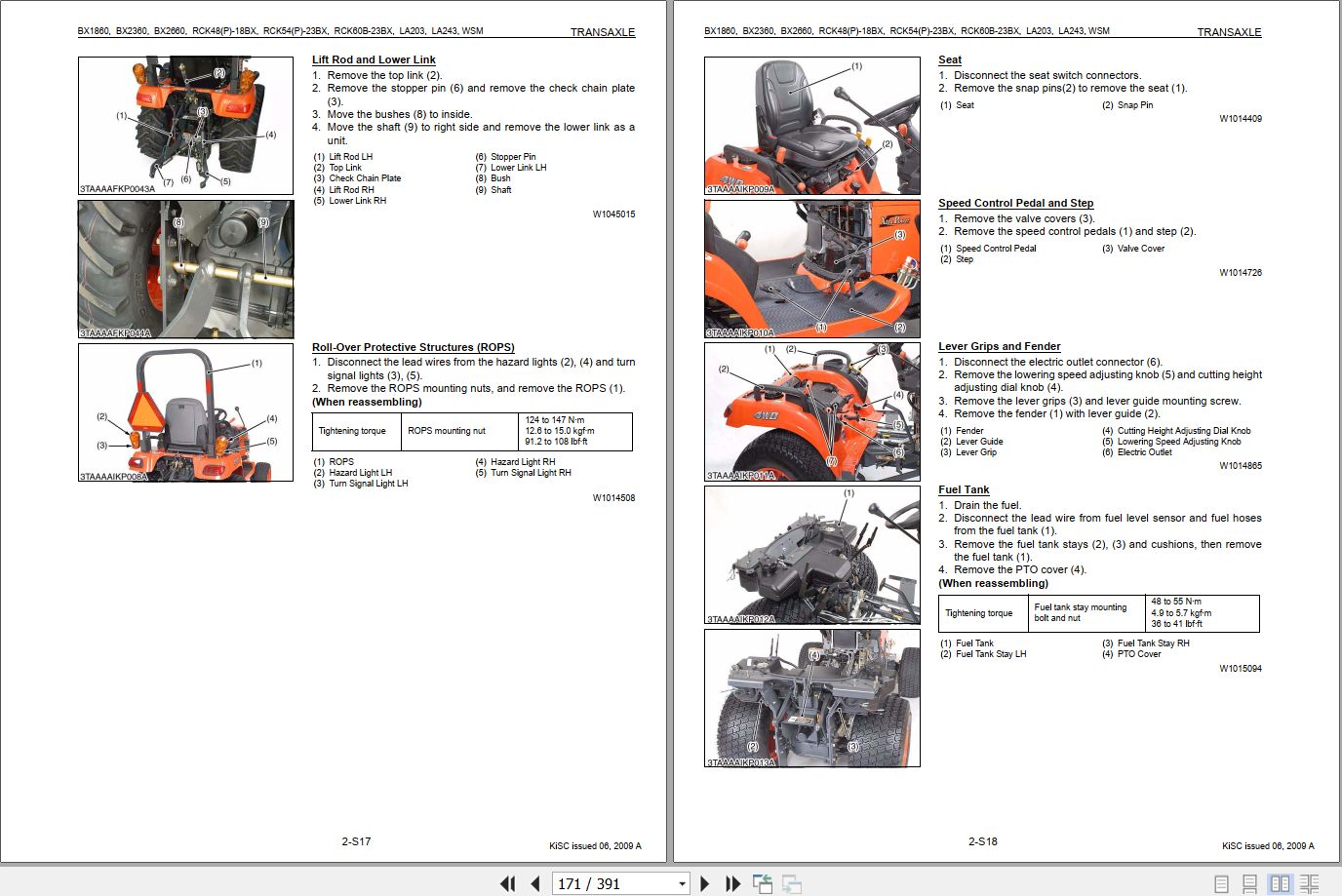Image resolution: width=1342 pixels, height=896 pixels.
Task: Open the page number dropdown arrow
Action: (682, 884)
